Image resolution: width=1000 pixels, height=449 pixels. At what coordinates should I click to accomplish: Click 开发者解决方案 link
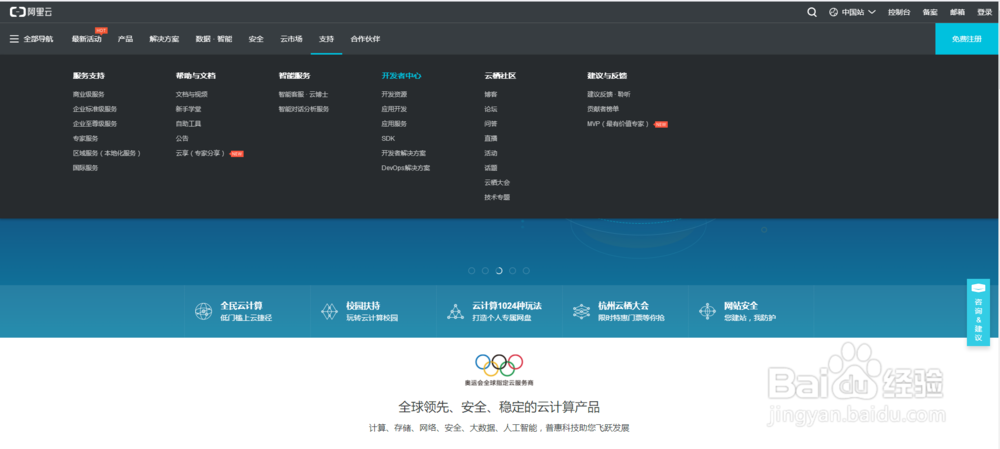click(x=404, y=153)
